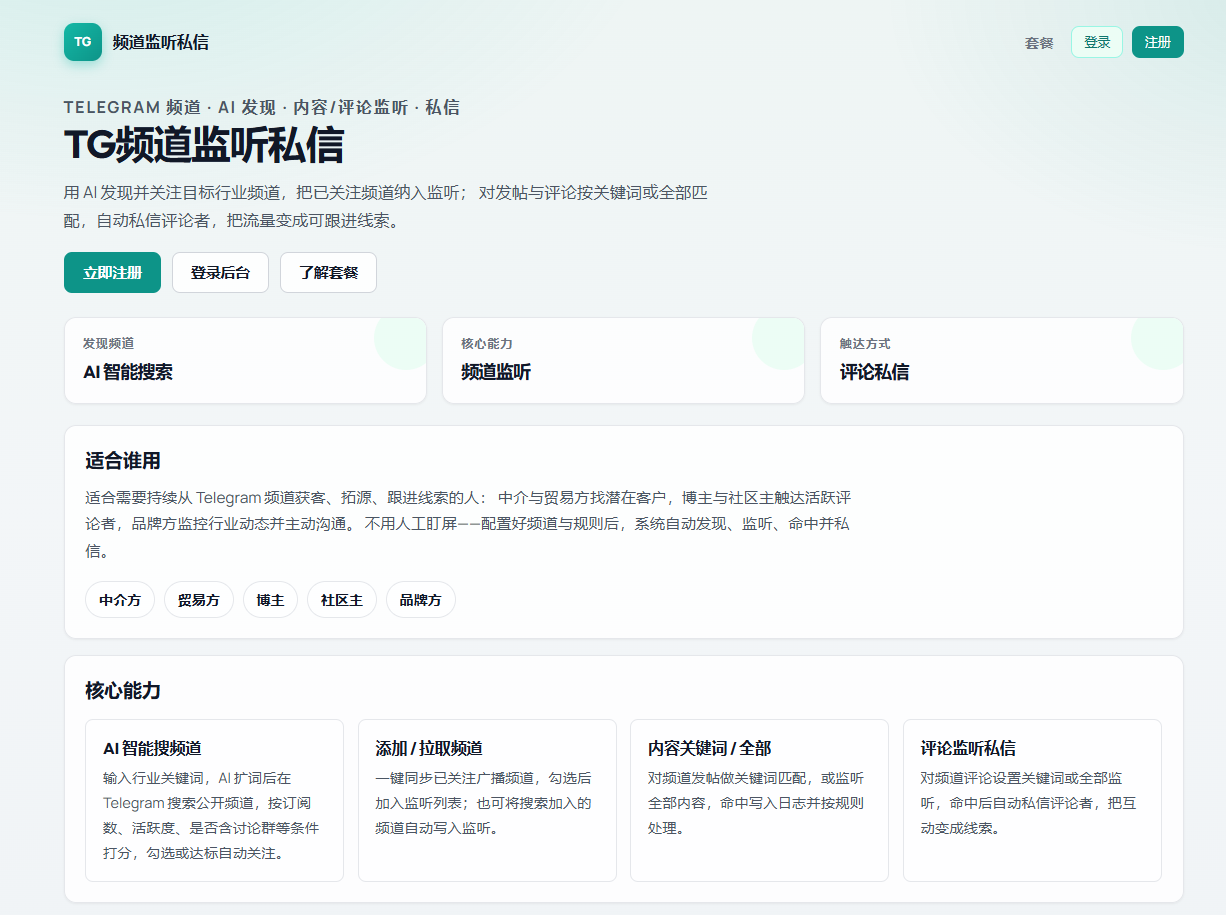Select the 频道监听 card
Image resolution: width=1226 pixels, height=915 pixels.
[x=623, y=360]
